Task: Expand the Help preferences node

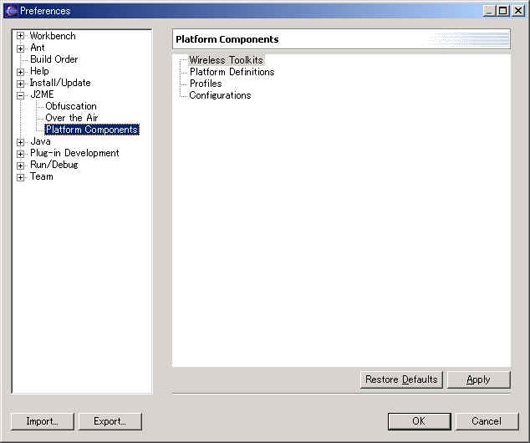Action: (x=21, y=72)
